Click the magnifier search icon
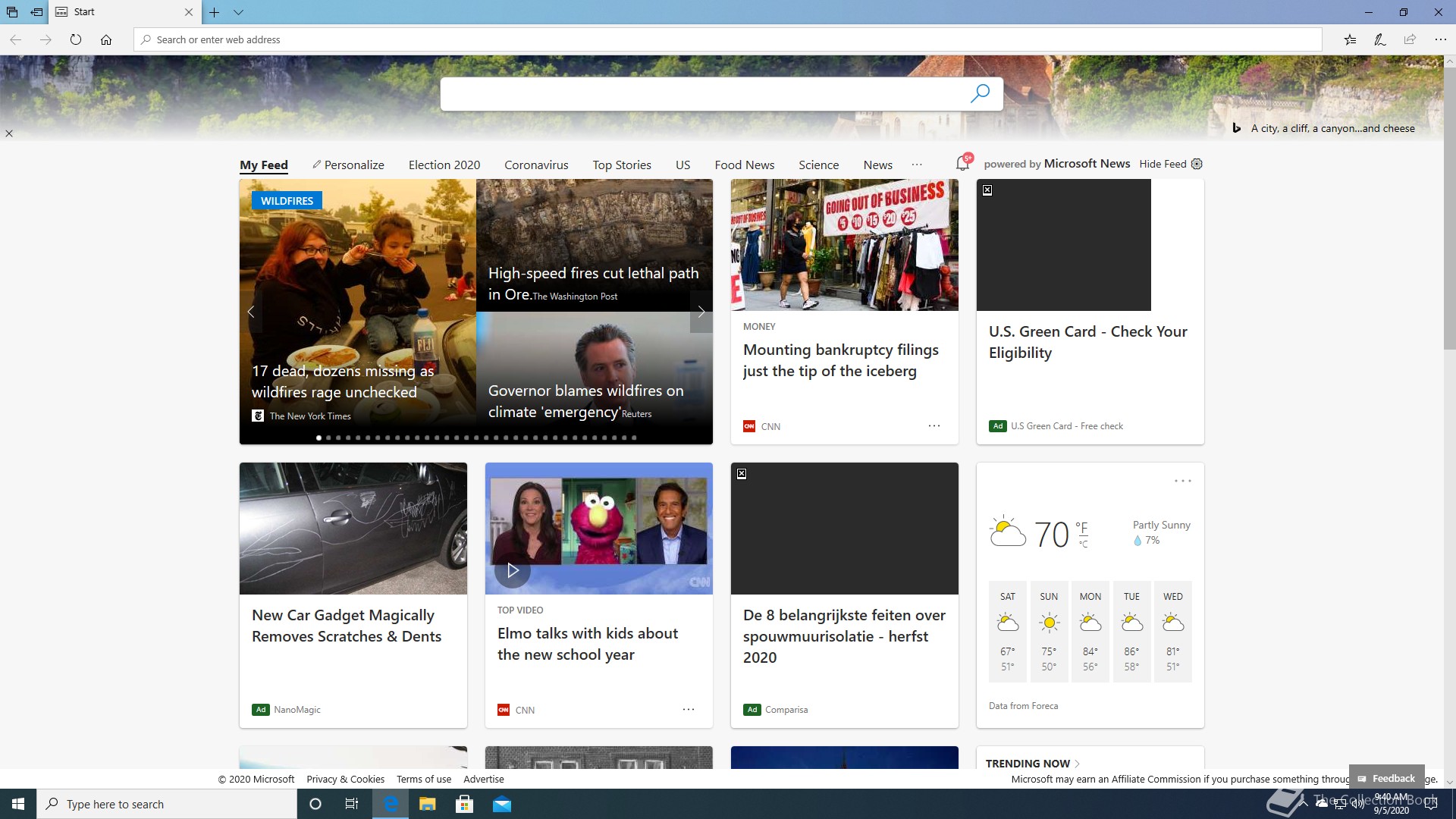 pyautogui.click(x=980, y=93)
